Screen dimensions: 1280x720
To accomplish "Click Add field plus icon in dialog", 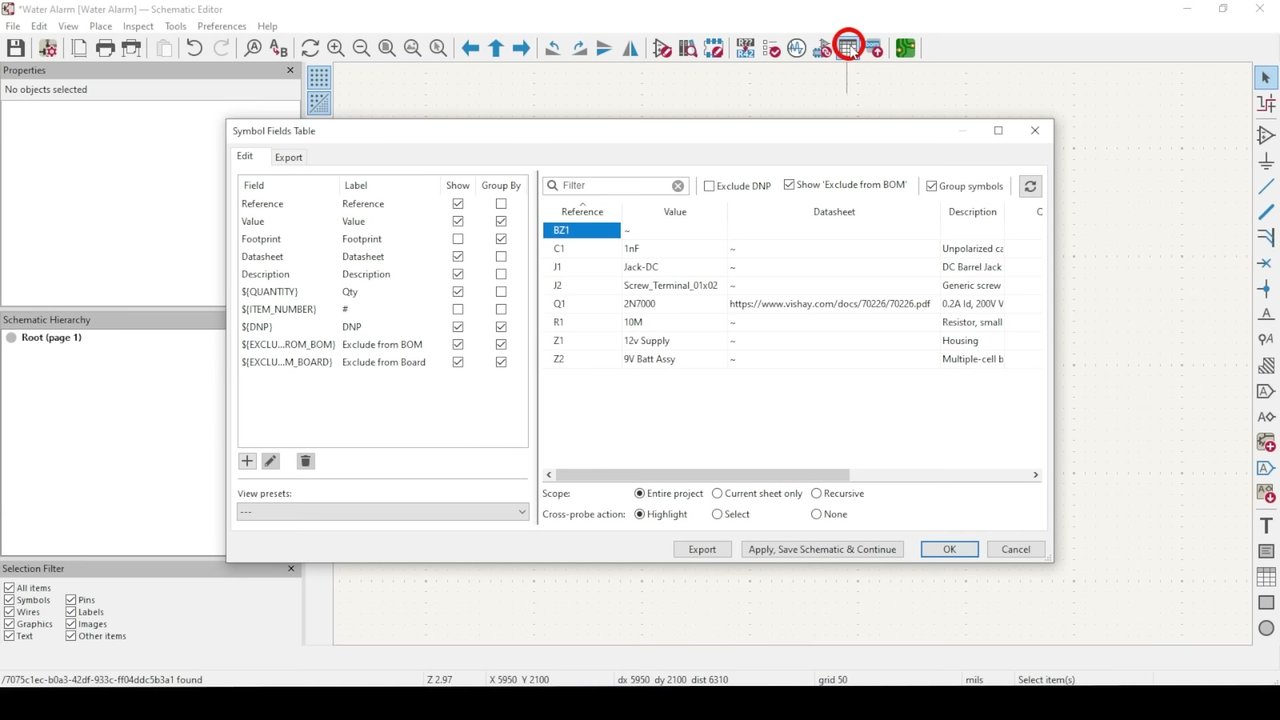I will click(x=247, y=461).
